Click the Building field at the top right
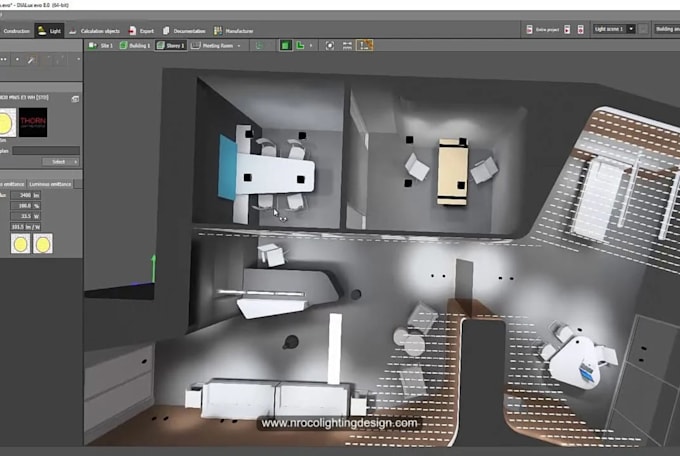Viewport: 680px width, 456px height. pyautogui.click(x=667, y=29)
